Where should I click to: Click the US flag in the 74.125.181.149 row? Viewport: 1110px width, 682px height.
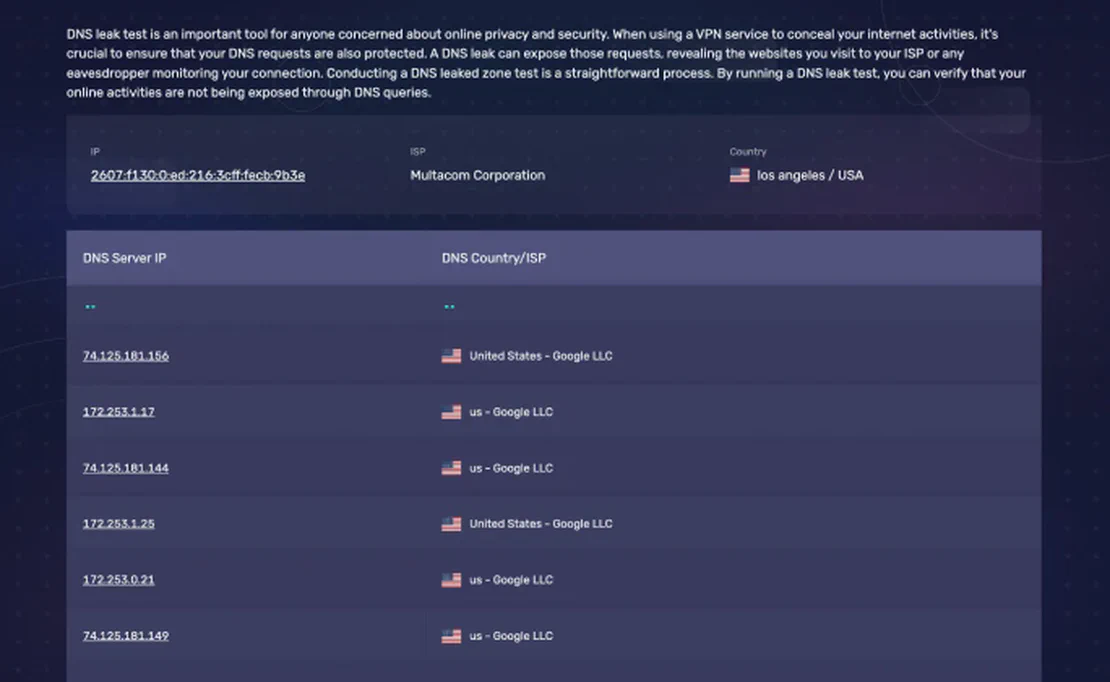[x=451, y=636]
